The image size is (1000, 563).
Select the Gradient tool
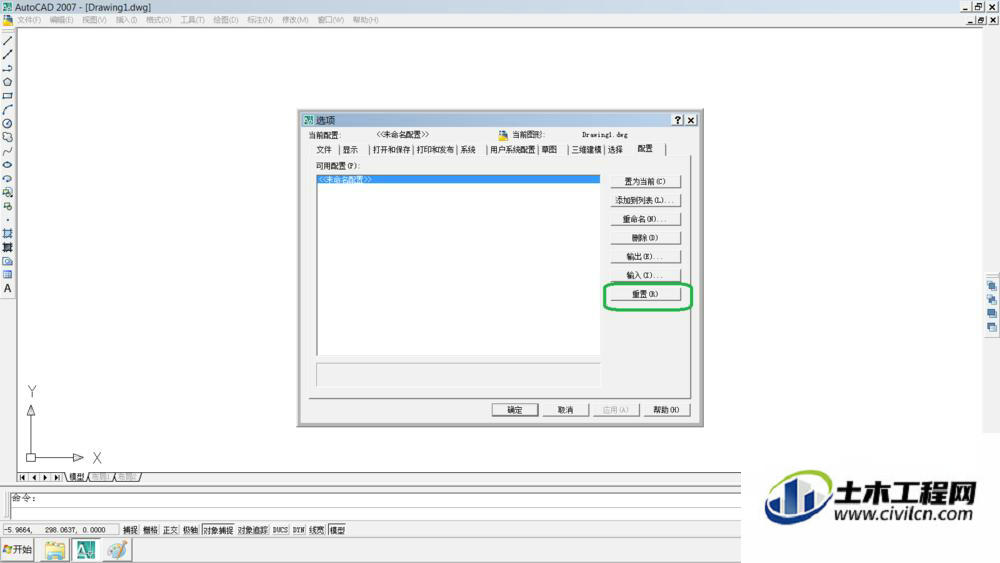[x=8, y=247]
